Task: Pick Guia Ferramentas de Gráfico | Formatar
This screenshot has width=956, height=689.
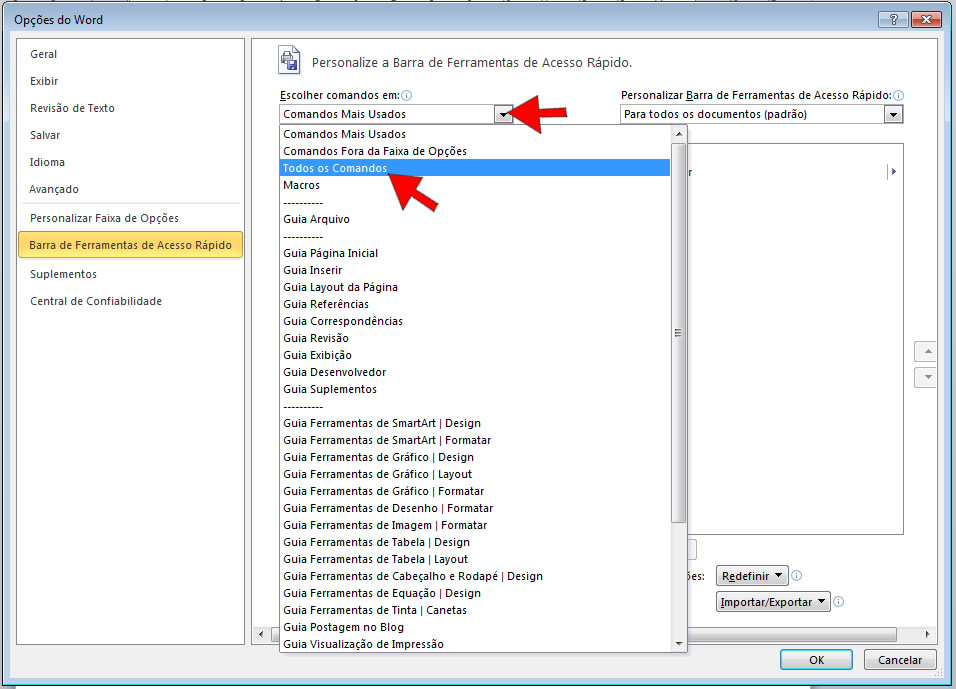Action: pos(475,491)
